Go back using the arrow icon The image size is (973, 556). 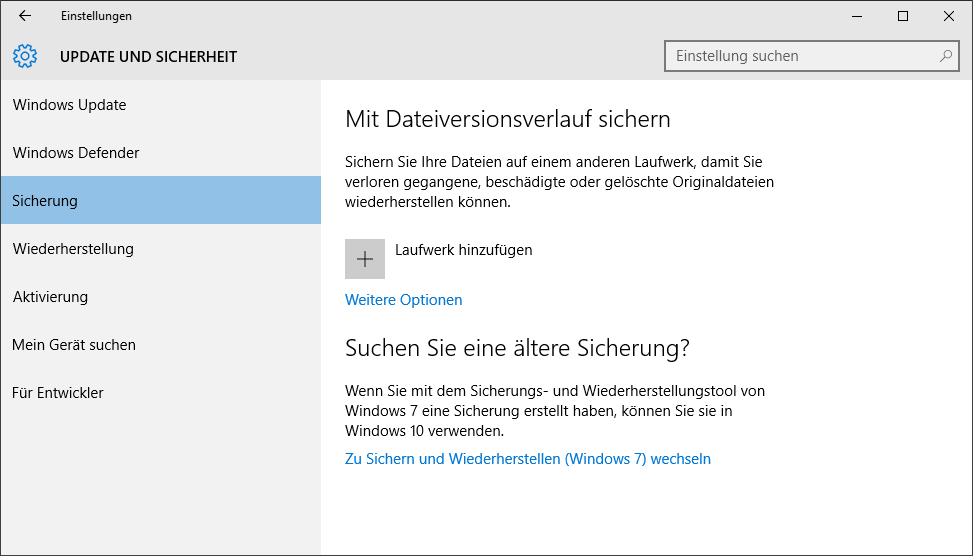(x=25, y=16)
